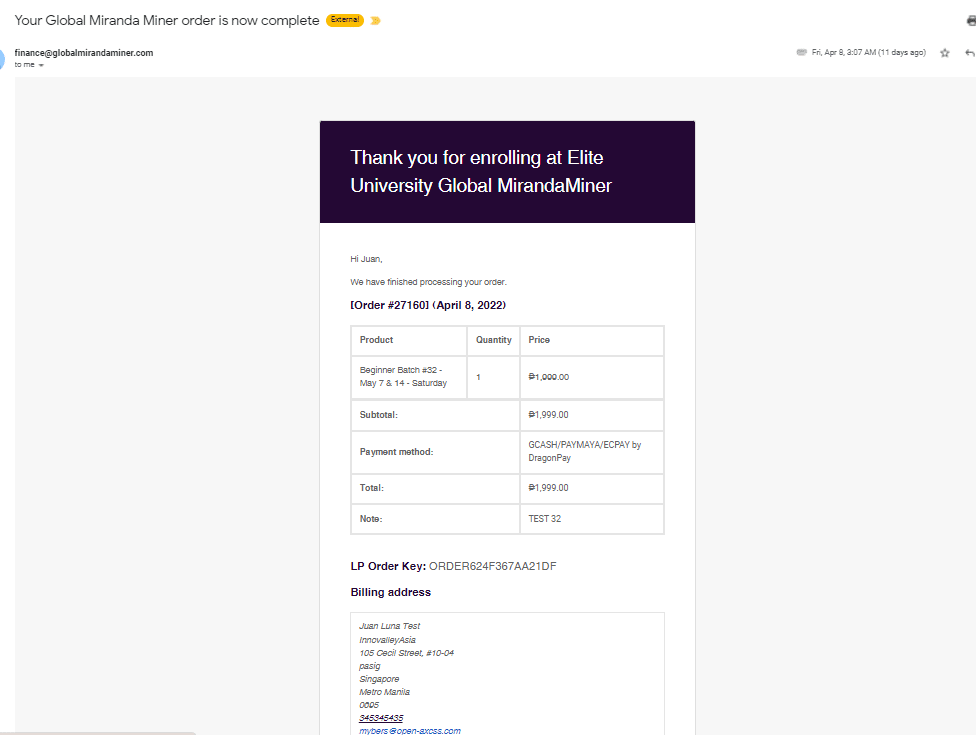
Task: Click the LP Order Key value
Action: pos(492,566)
